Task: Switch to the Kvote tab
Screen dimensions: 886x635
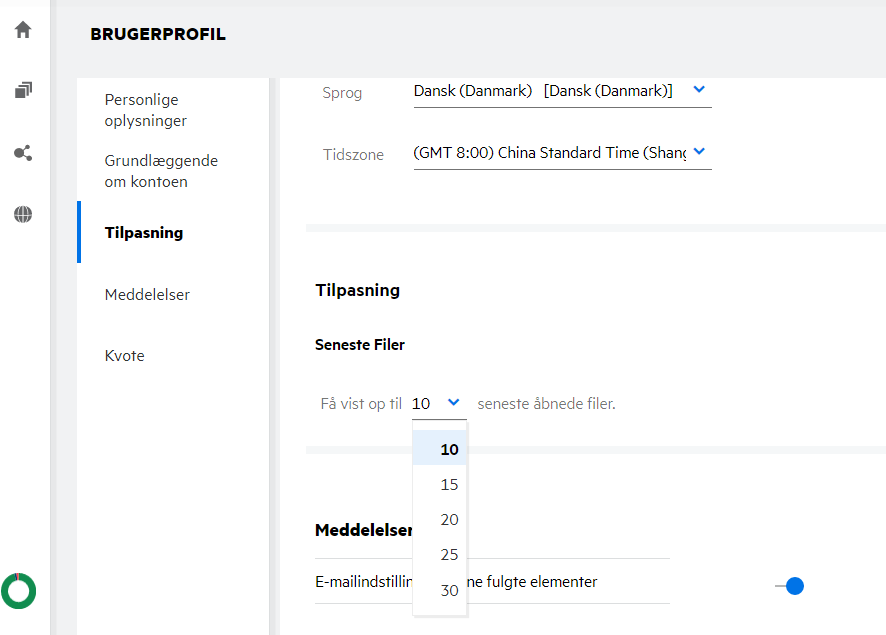Action: 125,356
